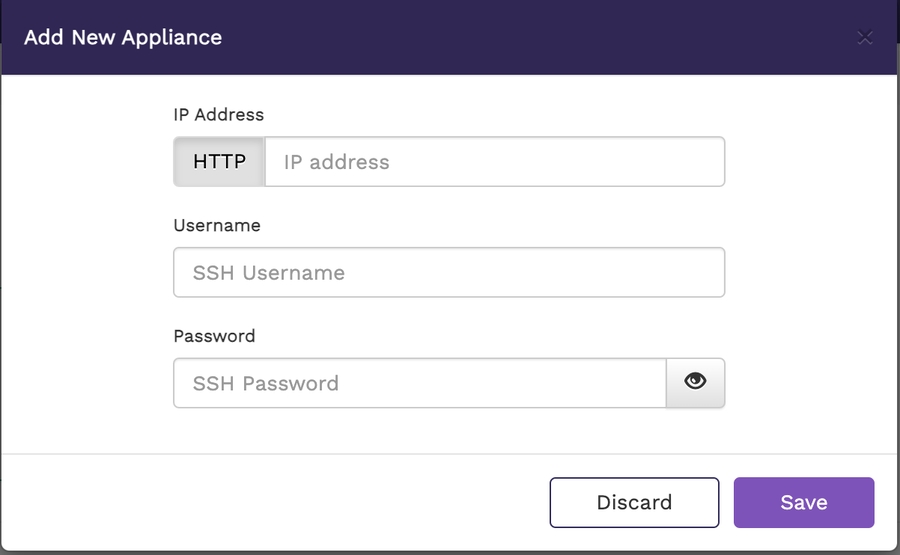This screenshot has width=900, height=555.
Task: Show the SSH password in plain text
Action: click(695, 382)
